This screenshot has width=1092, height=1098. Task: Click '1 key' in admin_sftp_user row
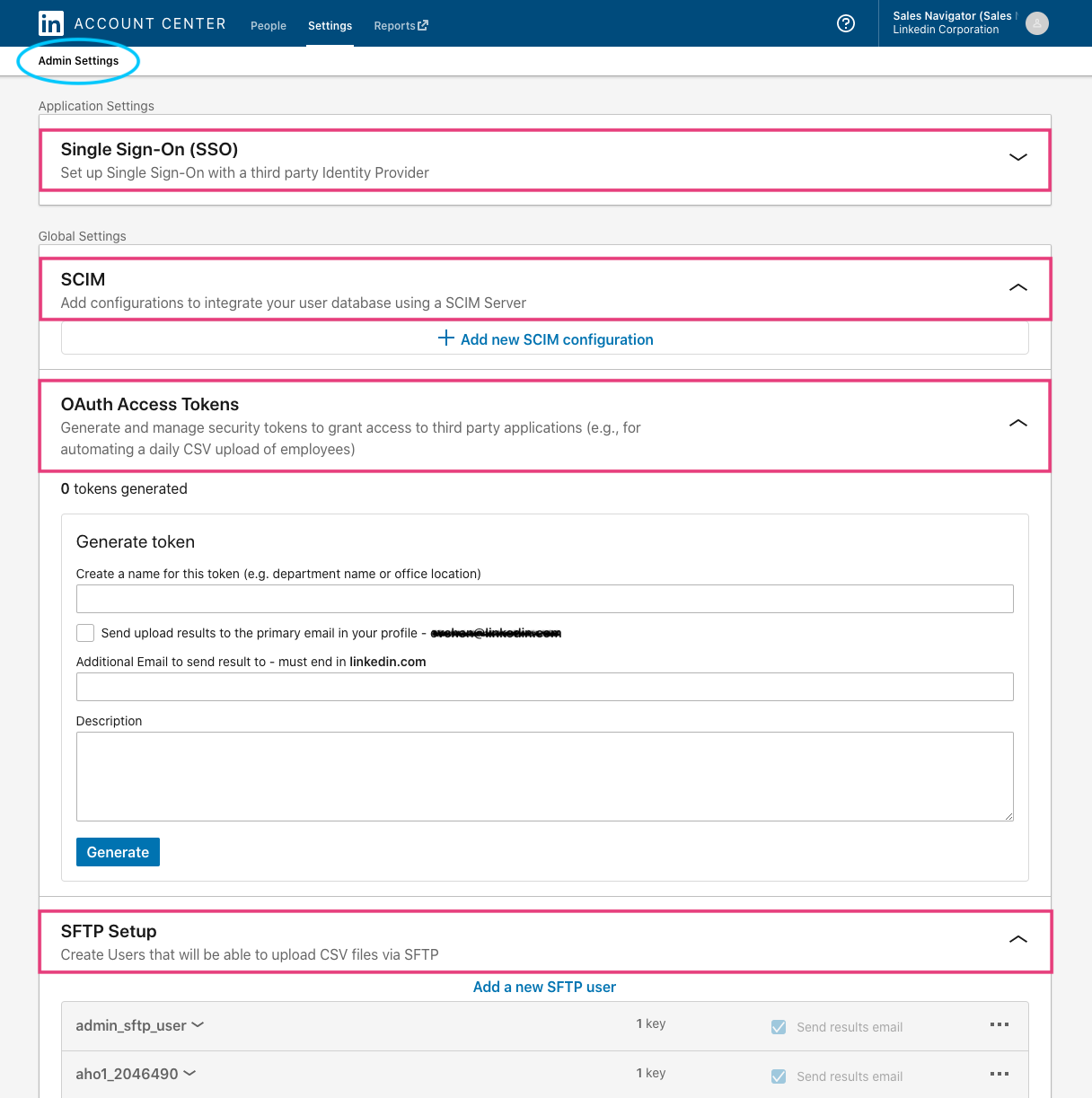[651, 1023]
